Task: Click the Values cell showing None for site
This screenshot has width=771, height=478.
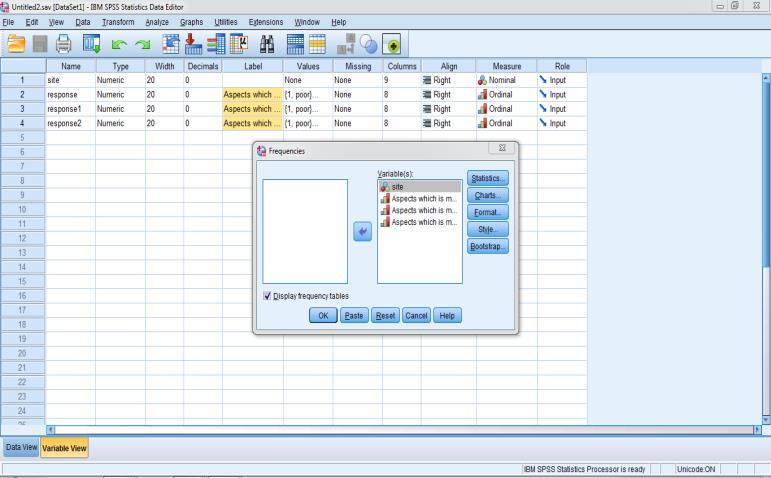Action: (308, 80)
